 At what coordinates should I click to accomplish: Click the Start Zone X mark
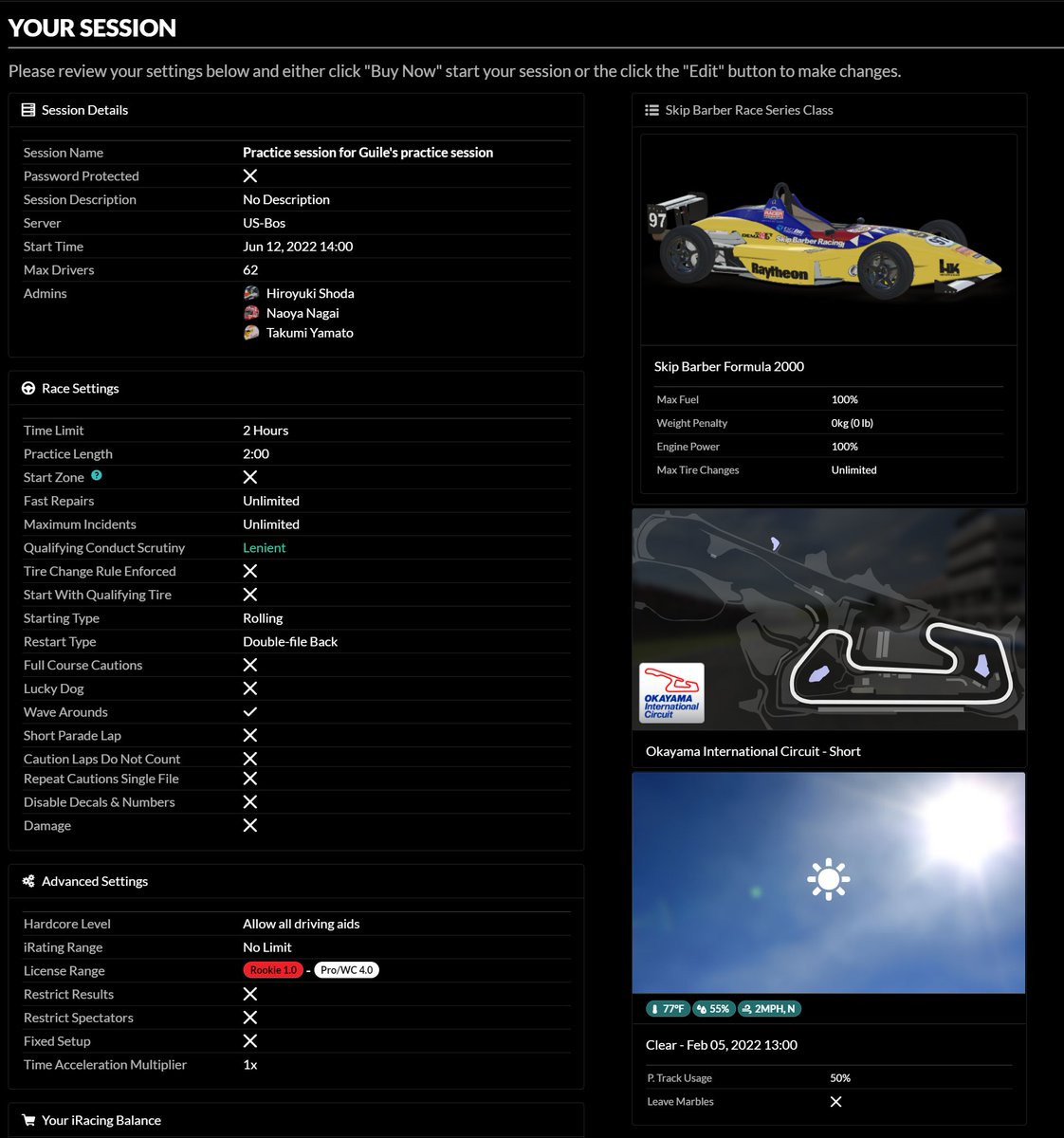(x=250, y=477)
